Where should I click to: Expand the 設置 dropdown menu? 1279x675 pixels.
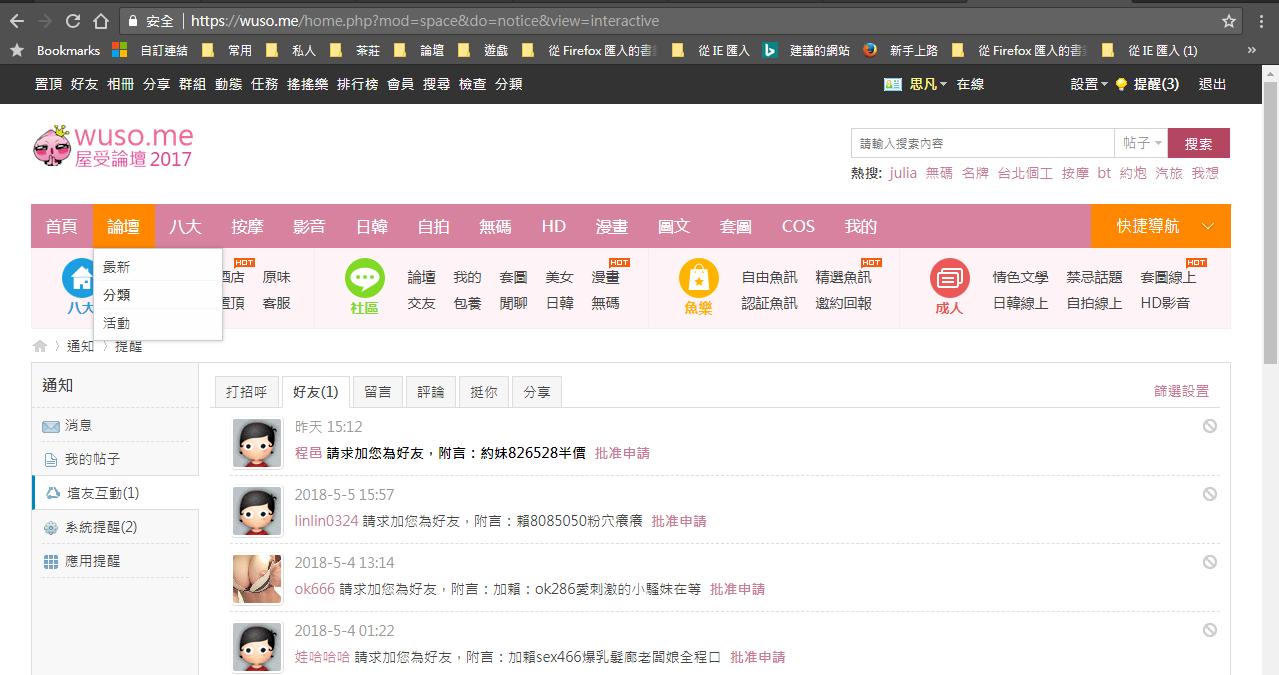click(1088, 85)
